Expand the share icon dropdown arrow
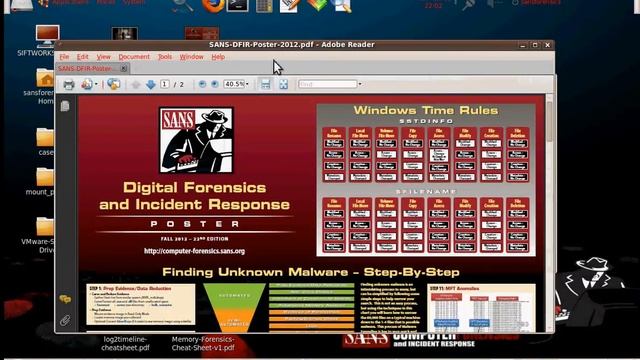Viewport: 640px width, 360px height. (x=96, y=84)
